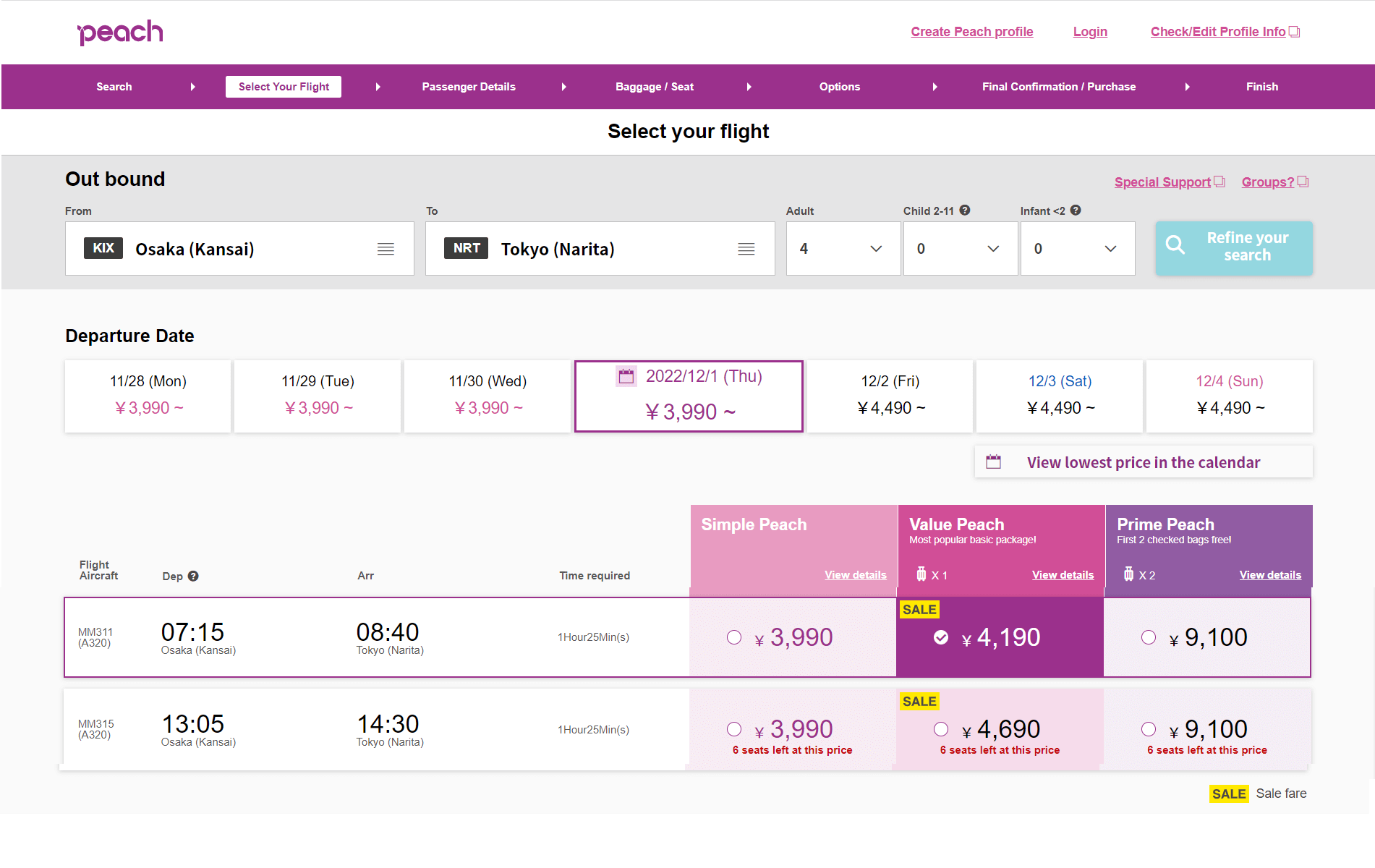Click SALE legend badge near Sale fare
Image resolution: width=1375 pixels, height=868 pixels.
point(1229,794)
